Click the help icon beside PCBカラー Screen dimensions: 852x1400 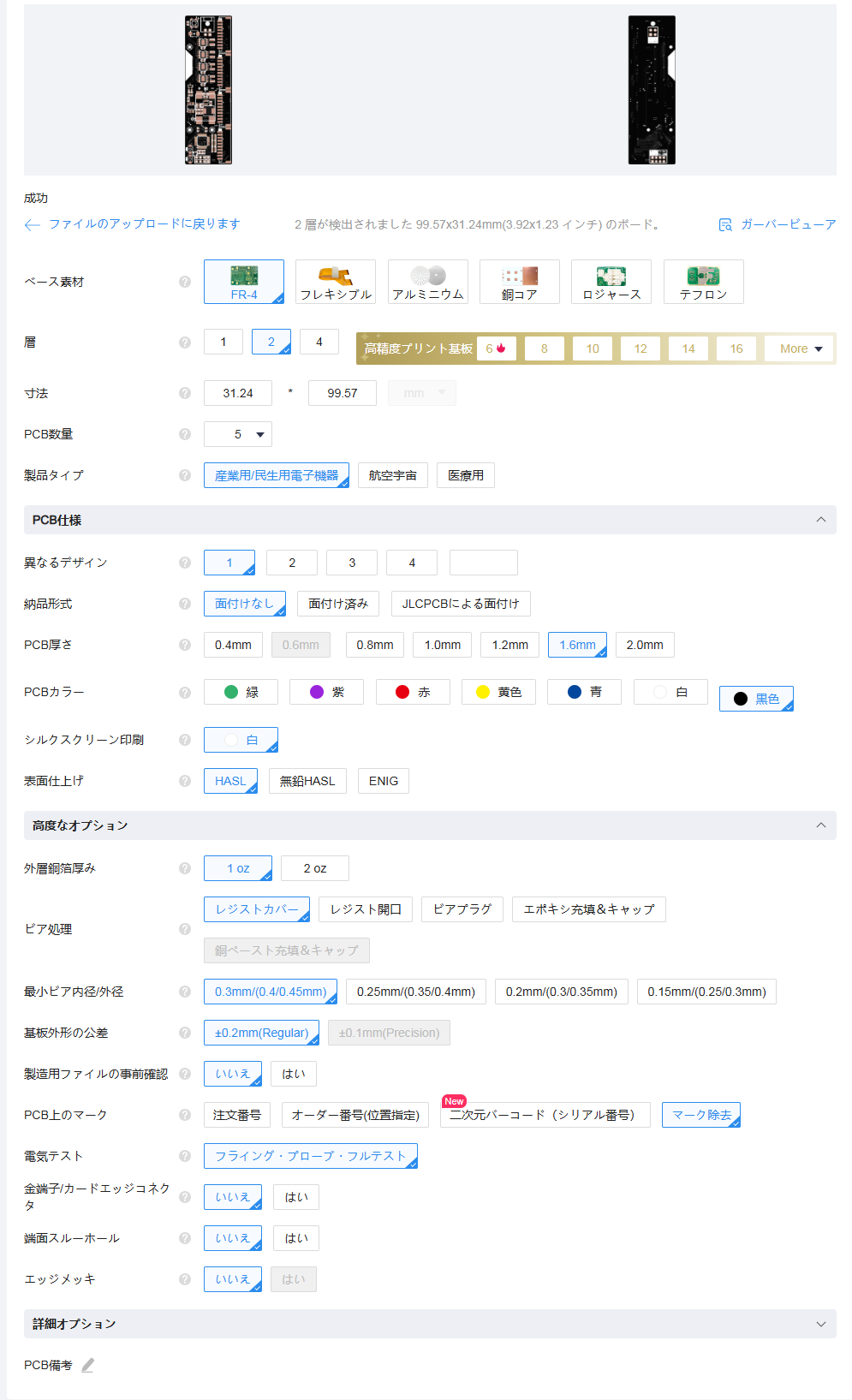[x=185, y=692]
